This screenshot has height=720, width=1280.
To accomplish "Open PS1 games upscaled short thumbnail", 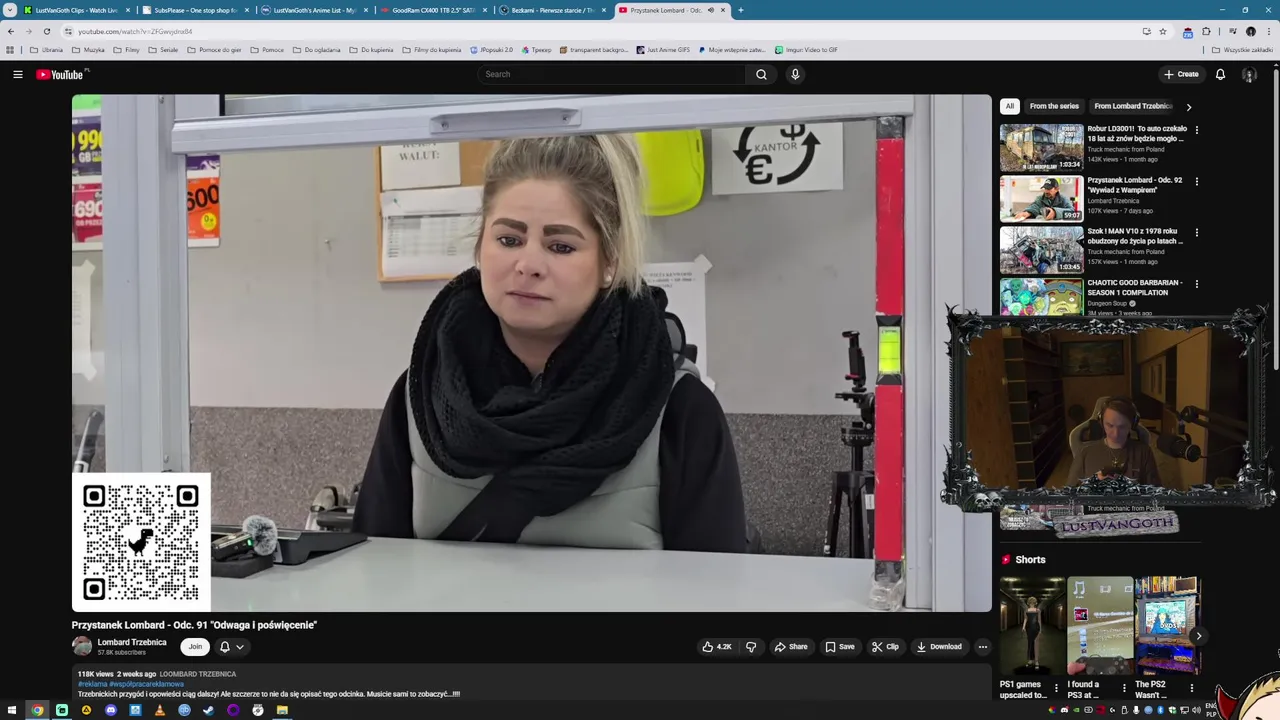I will tap(1032, 626).
